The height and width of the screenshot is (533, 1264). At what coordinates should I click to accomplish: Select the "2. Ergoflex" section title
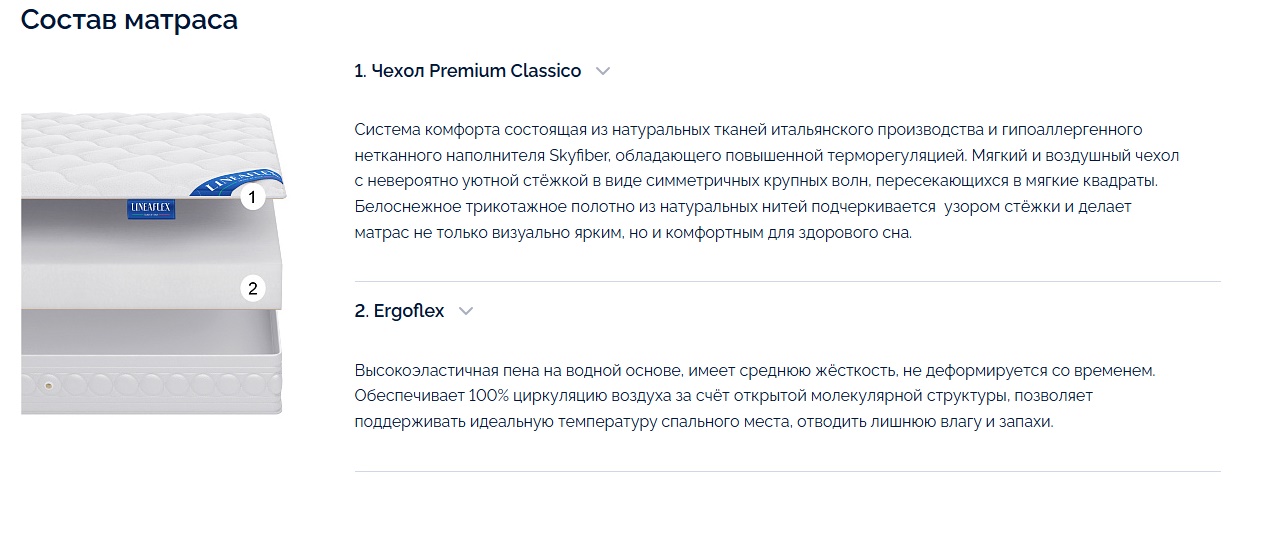pos(399,311)
